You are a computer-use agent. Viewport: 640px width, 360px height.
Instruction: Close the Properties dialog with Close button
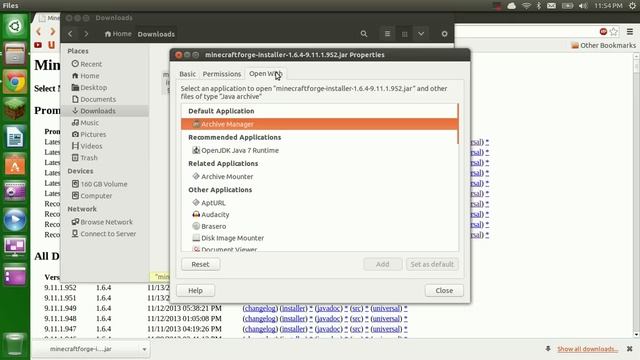pyautogui.click(x=444, y=291)
